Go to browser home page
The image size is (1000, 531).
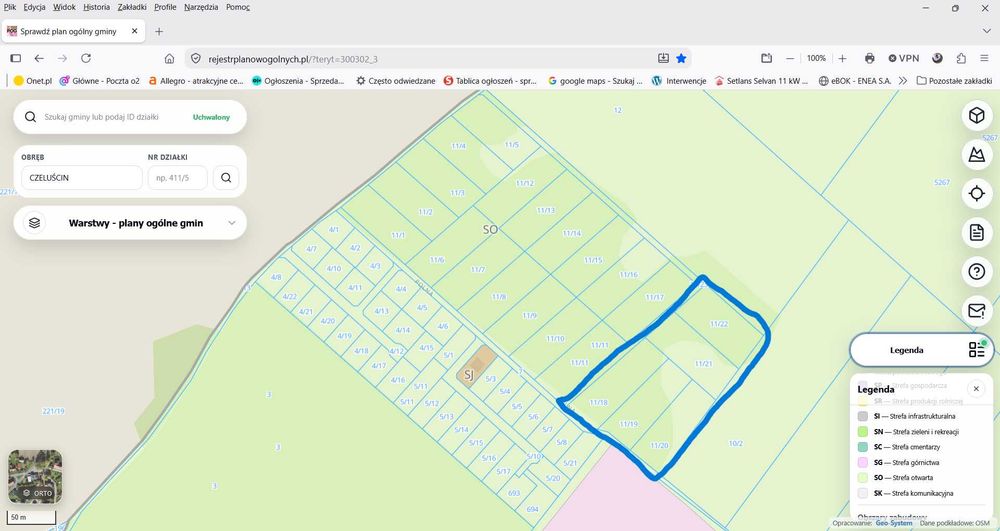169,58
